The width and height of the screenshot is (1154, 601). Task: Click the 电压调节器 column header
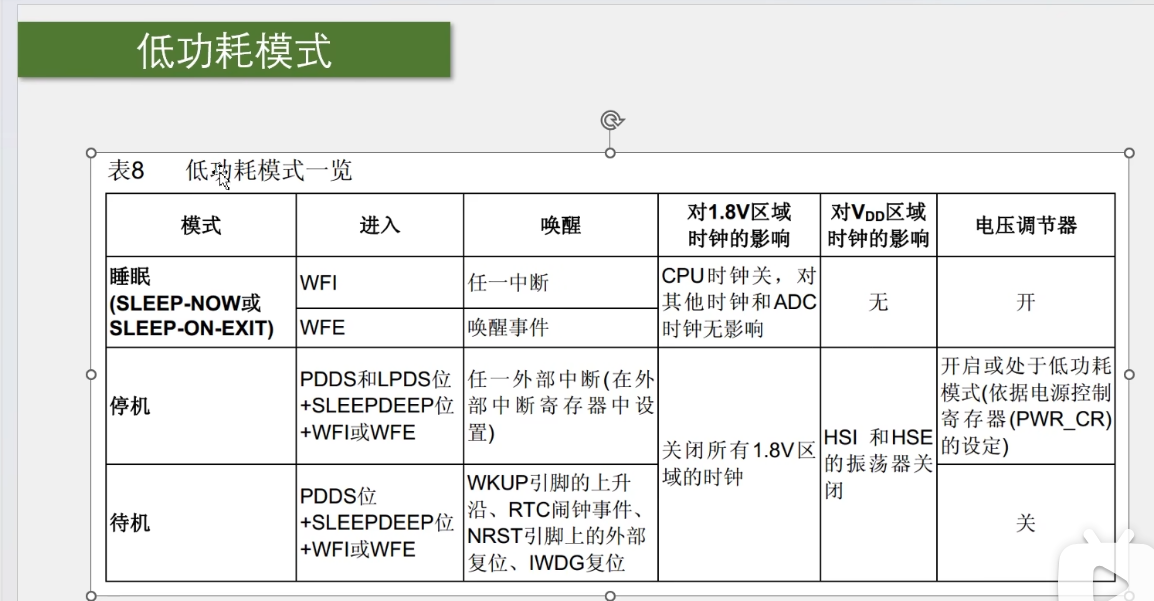coord(1026,225)
